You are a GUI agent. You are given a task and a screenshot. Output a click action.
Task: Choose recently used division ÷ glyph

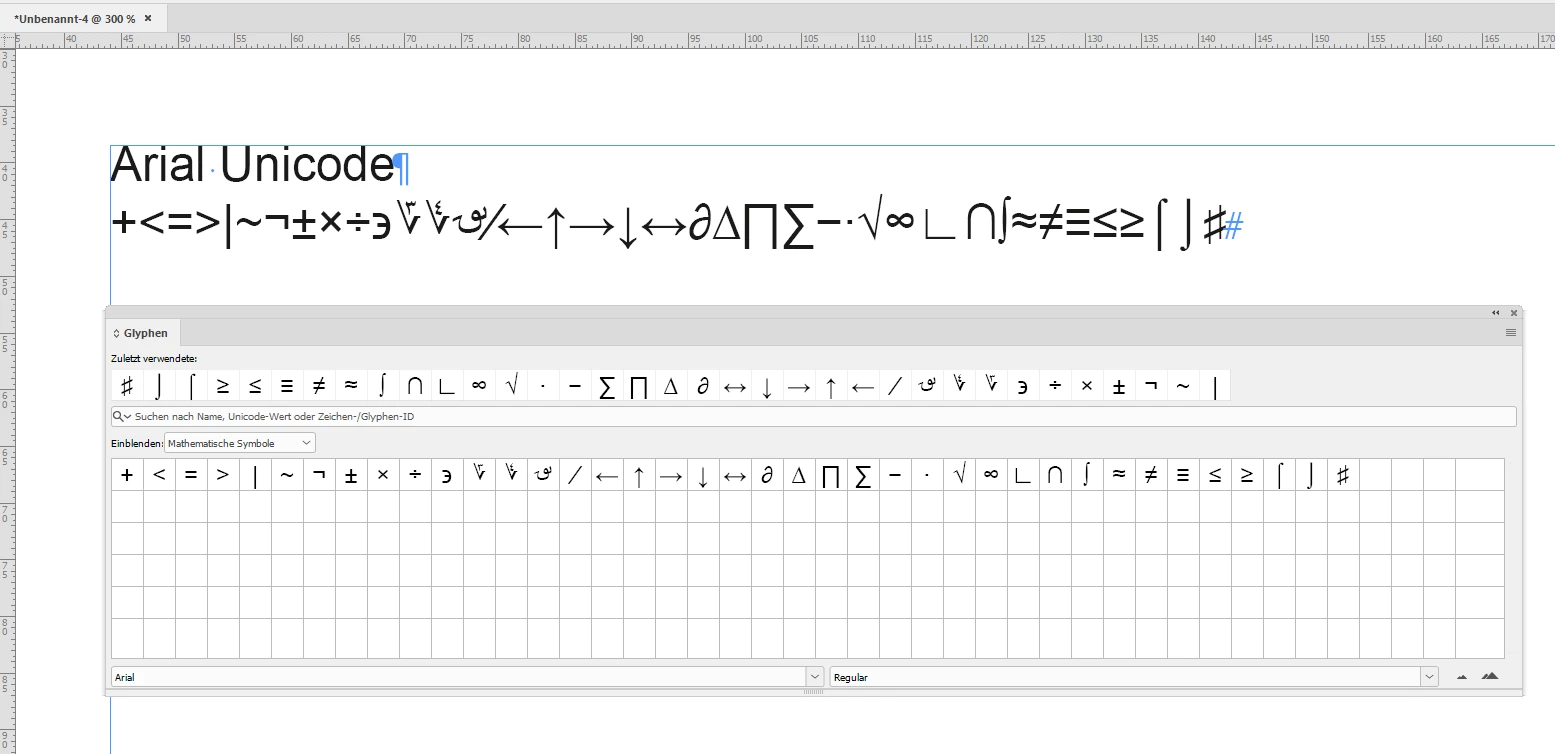[x=1055, y=386]
